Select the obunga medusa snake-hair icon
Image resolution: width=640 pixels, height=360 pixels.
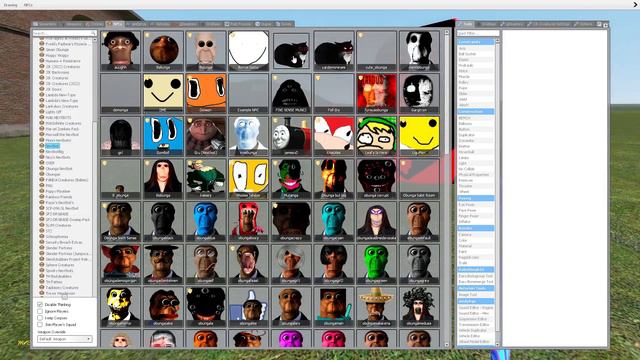(419, 307)
